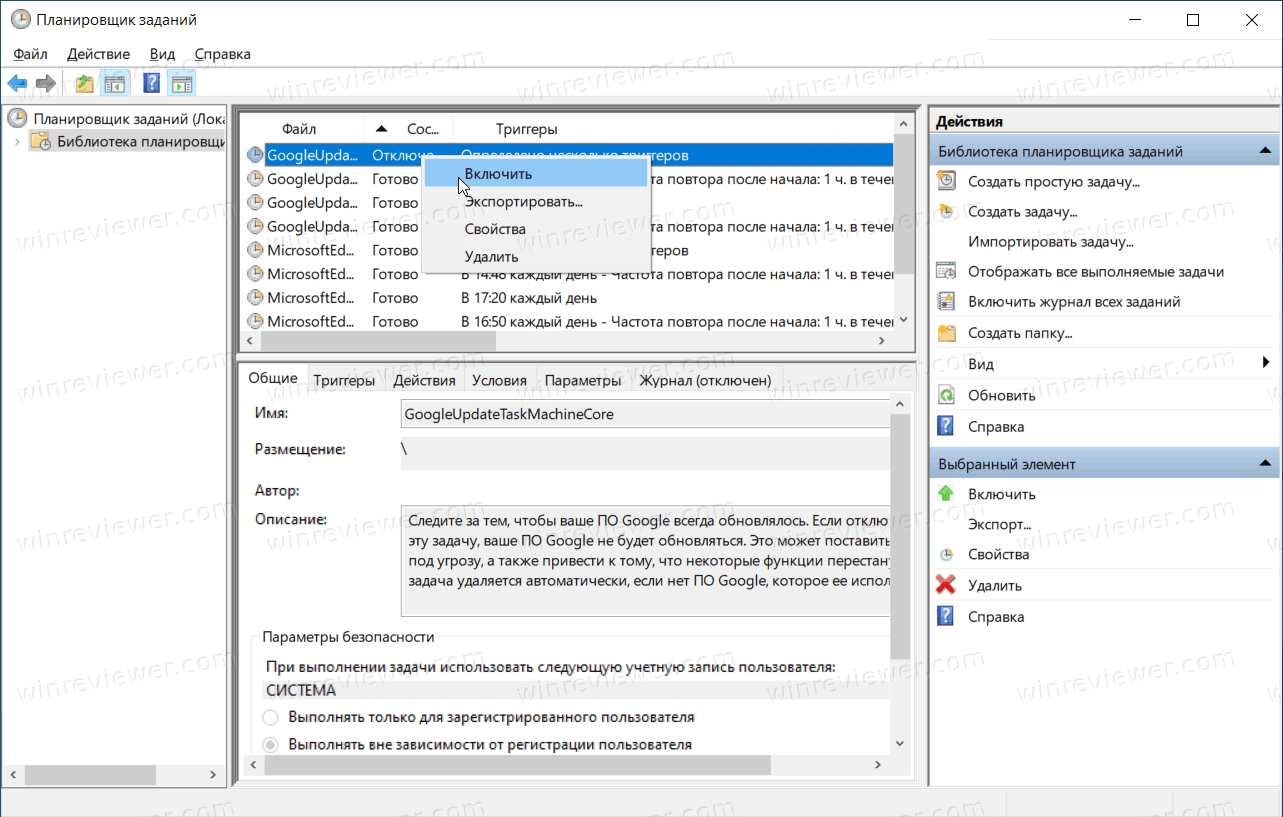1283x817 pixels.
Task: Select Выполнять вне зависимости от регистрации radio
Action: tap(270, 745)
